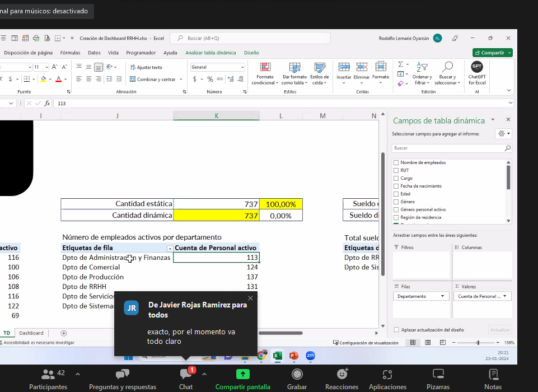Expand the Compartir button arrow
The width and height of the screenshot is (538, 392).
pyautogui.click(x=510, y=53)
